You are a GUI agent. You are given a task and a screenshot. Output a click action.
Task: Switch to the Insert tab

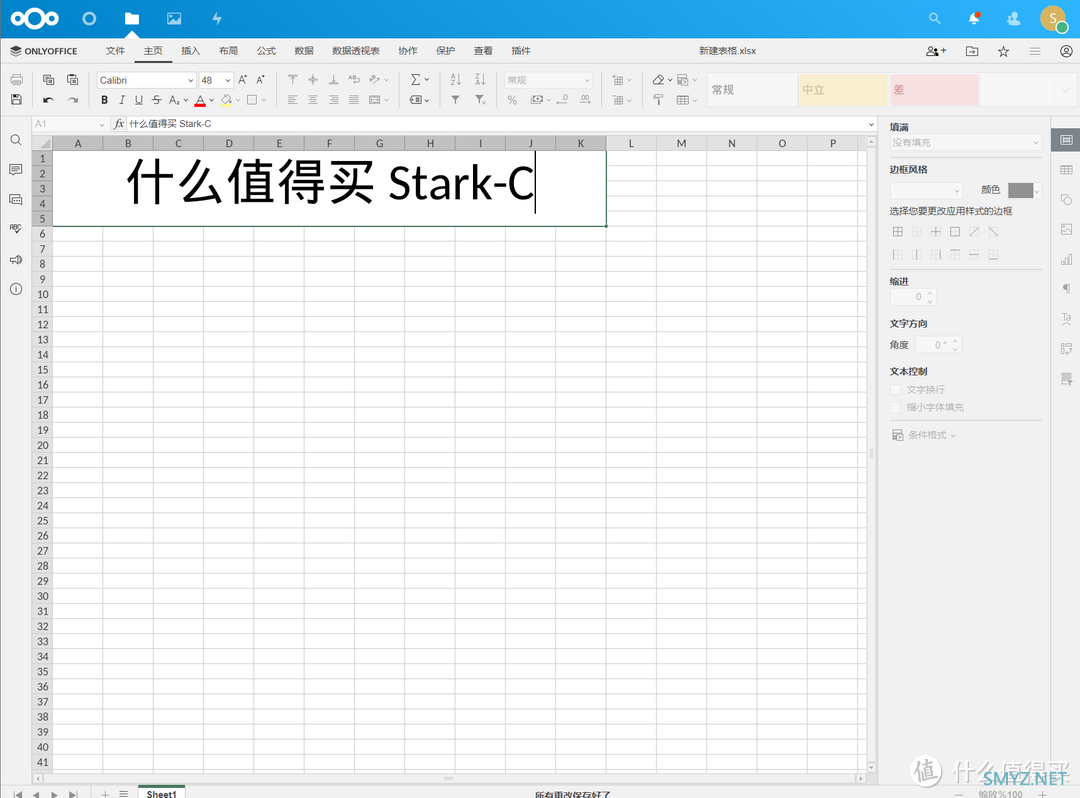[x=191, y=51]
